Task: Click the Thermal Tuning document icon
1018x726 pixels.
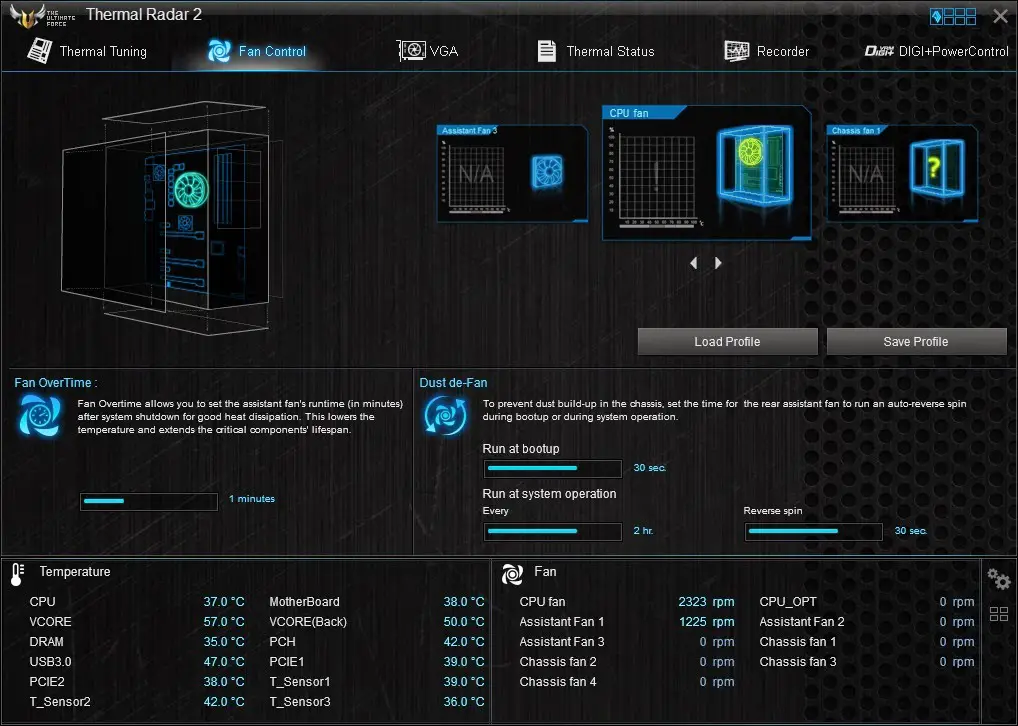Action: tap(40, 51)
